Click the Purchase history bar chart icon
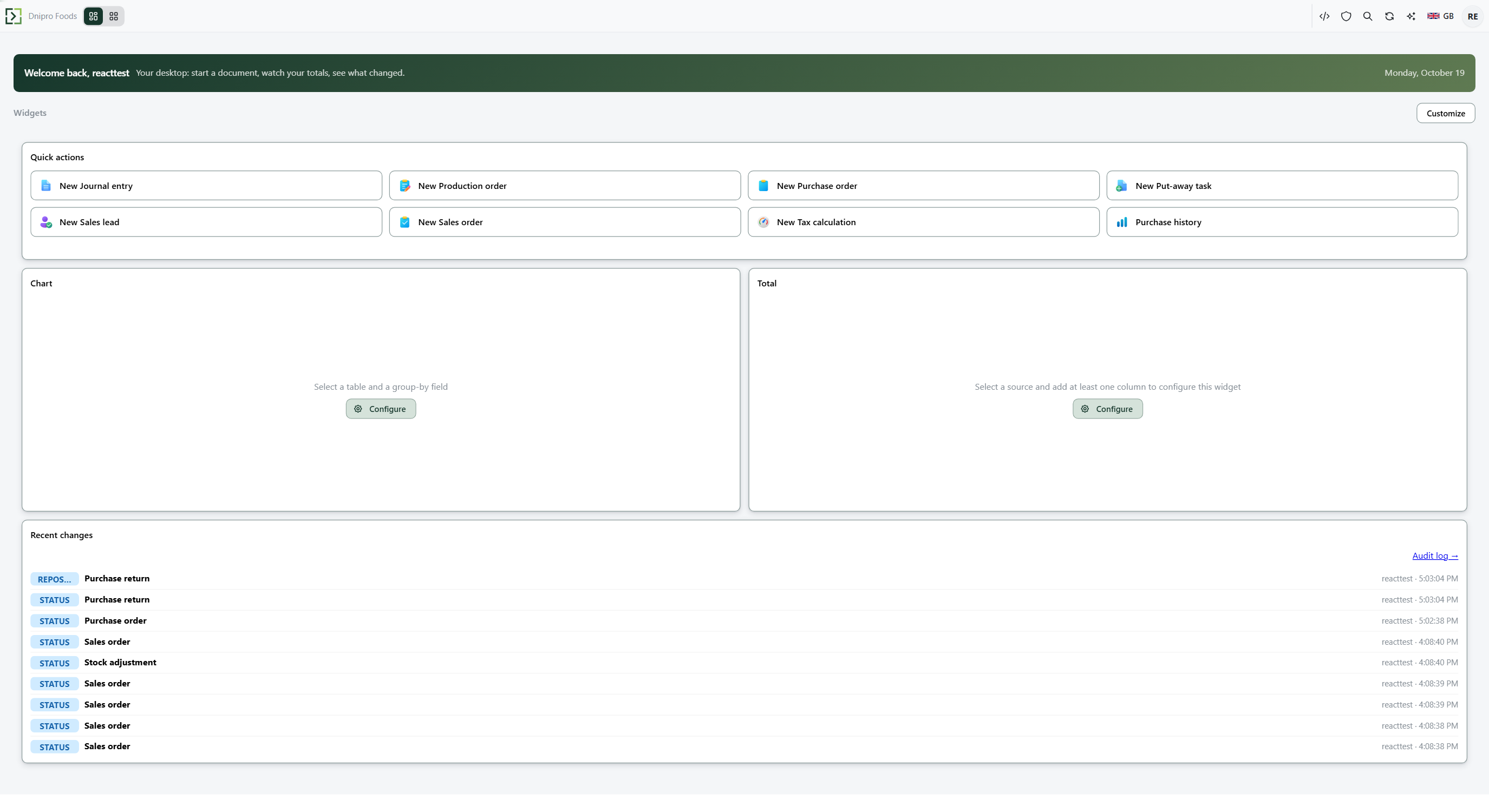 coord(1122,222)
